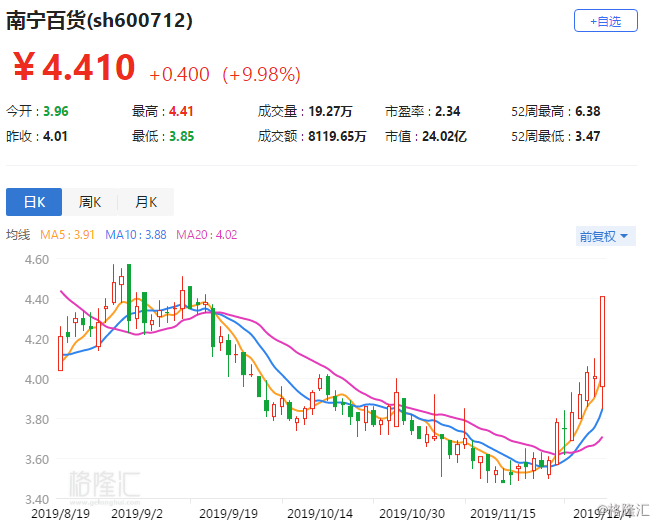Select the 2019/10/14 date axis label
Screen dimensions: 657x524
[x=320, y=514]
